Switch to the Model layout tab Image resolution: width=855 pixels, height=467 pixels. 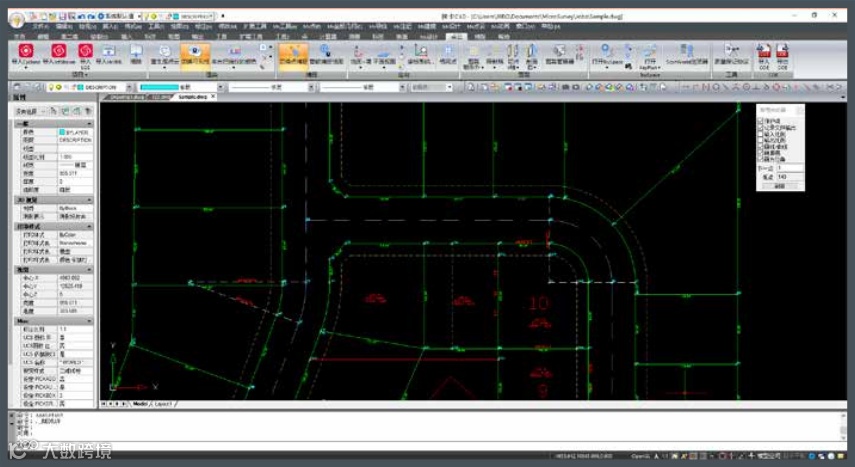140,404
